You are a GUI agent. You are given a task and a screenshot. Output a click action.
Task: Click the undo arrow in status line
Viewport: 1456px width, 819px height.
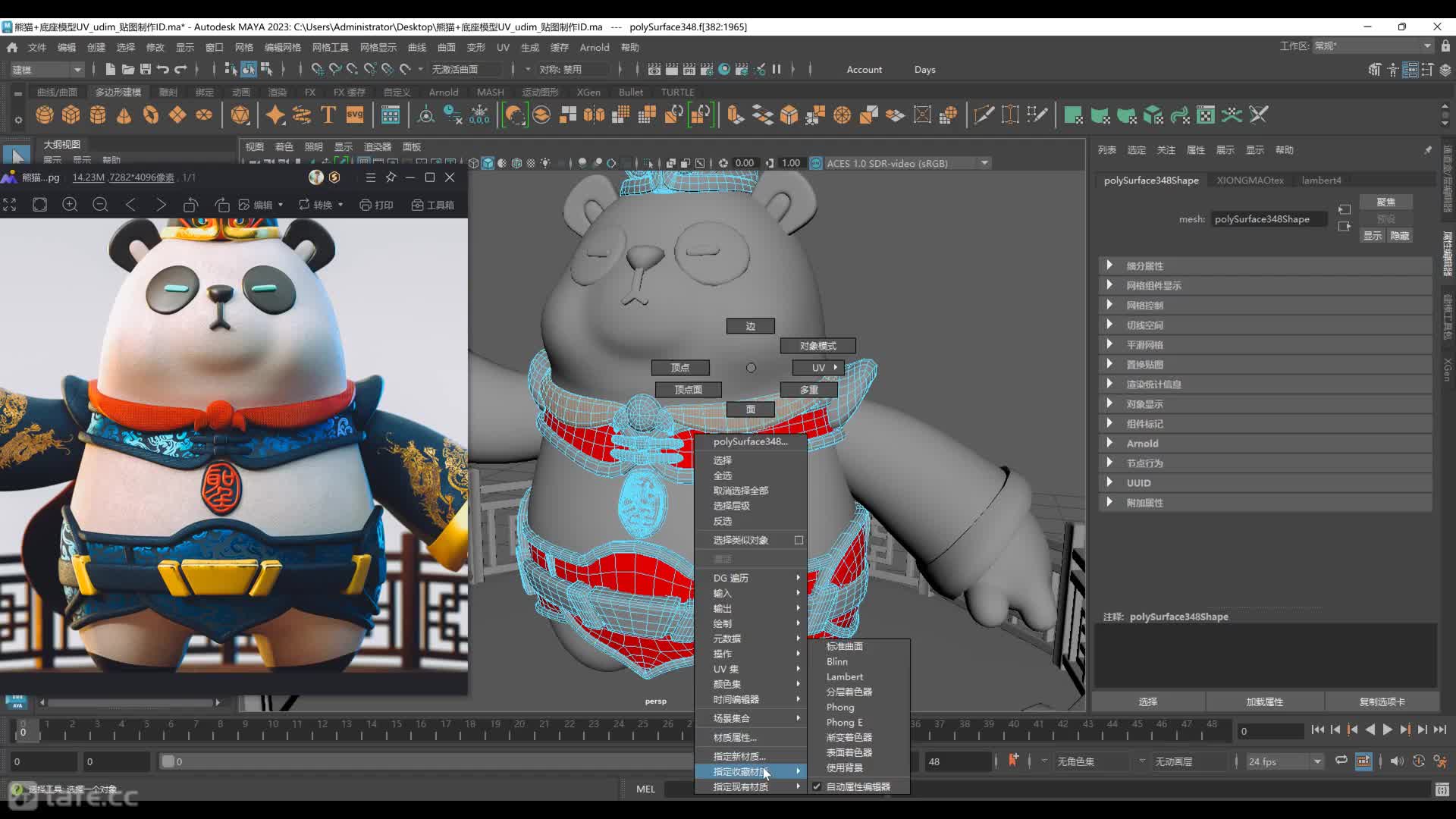point(162,69)
